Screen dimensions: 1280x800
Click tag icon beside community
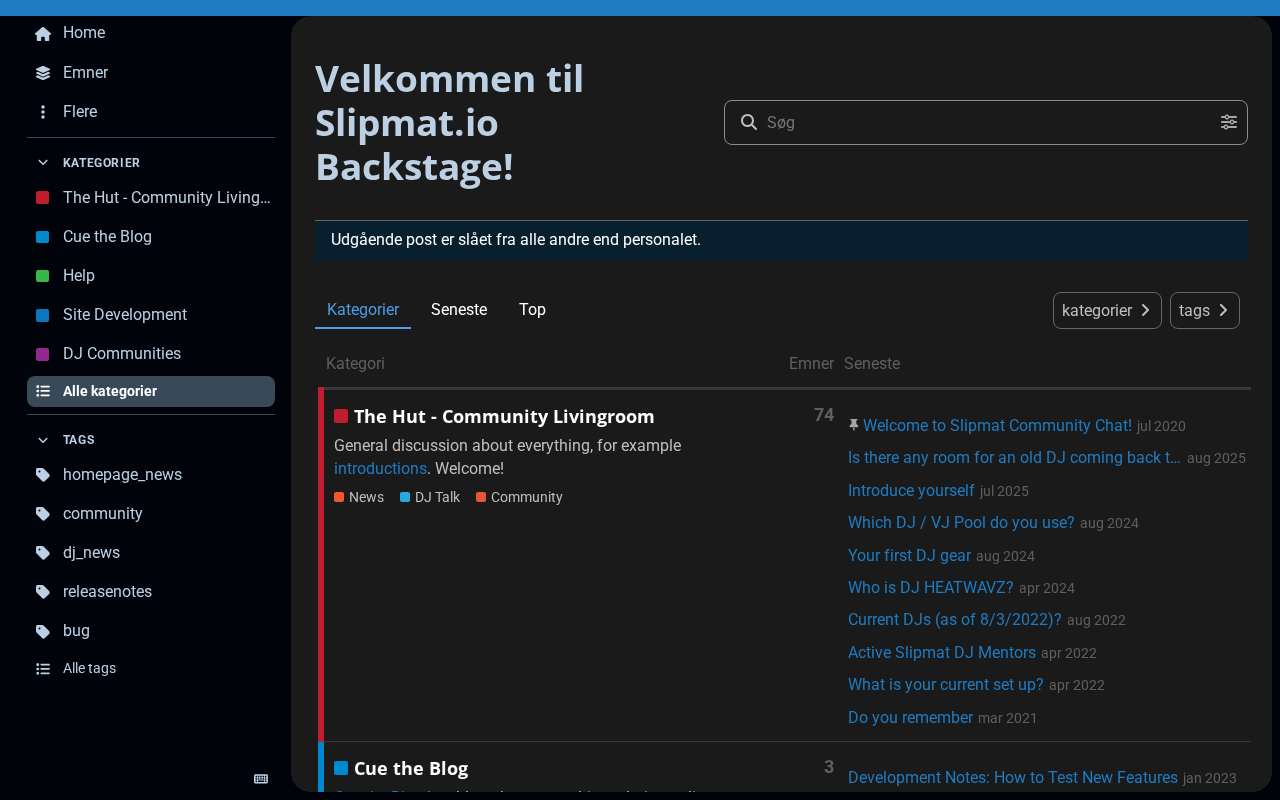pyautogui.click(x=43, y=514)
